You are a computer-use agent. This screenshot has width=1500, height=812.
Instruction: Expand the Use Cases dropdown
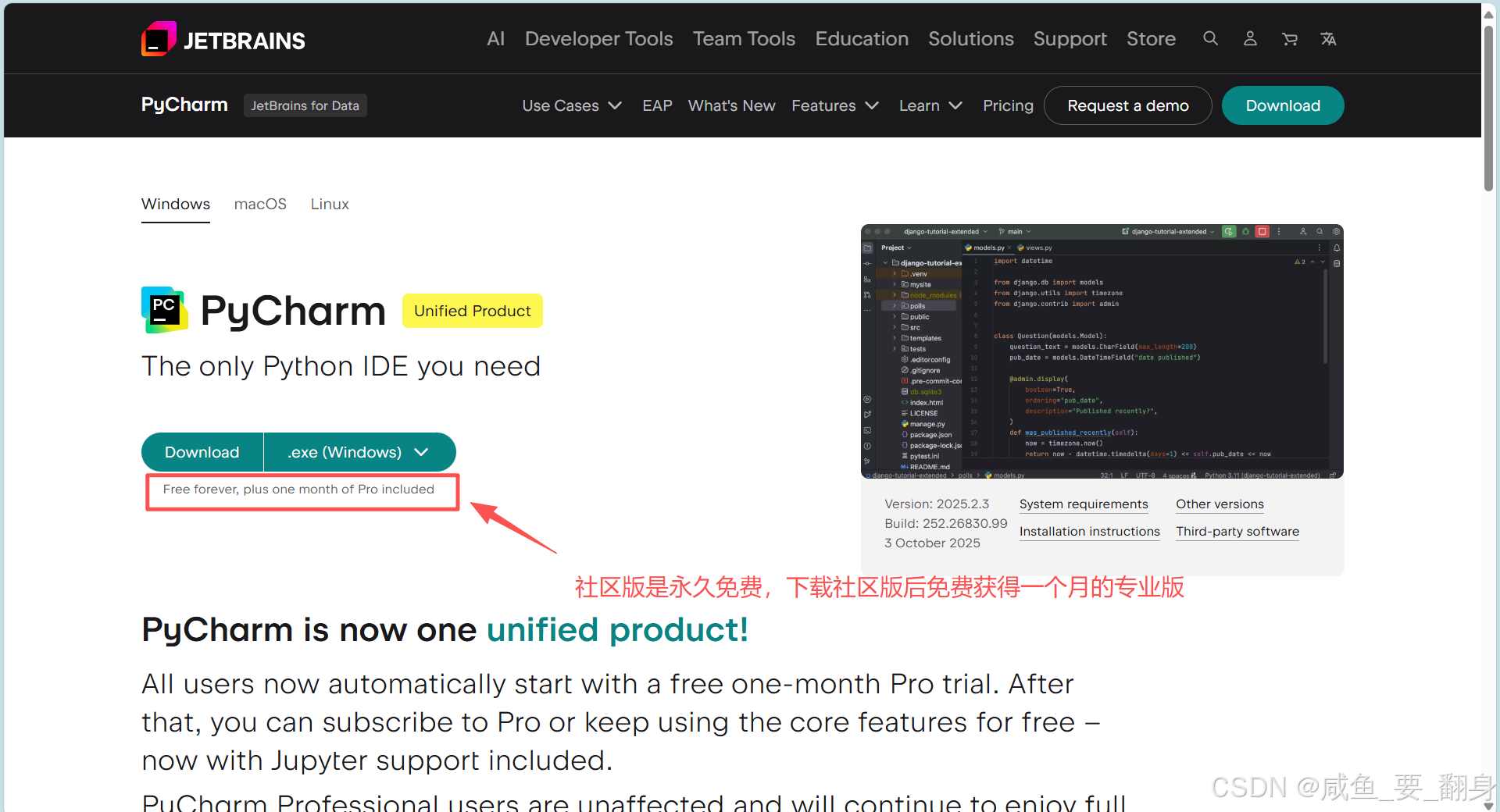[572, 105]
